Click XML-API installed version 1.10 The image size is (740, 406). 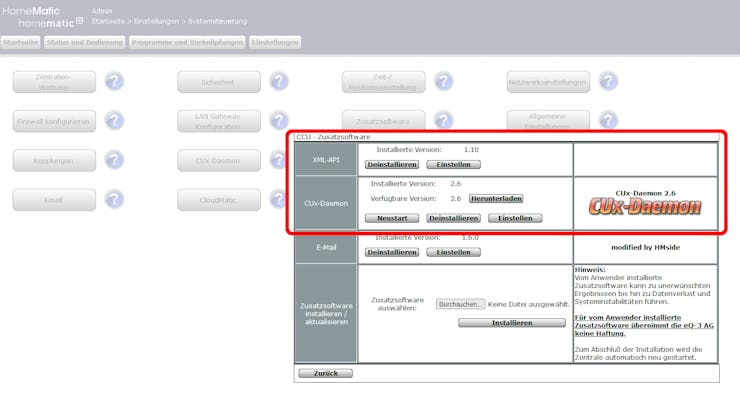click(x=471, y=149)
